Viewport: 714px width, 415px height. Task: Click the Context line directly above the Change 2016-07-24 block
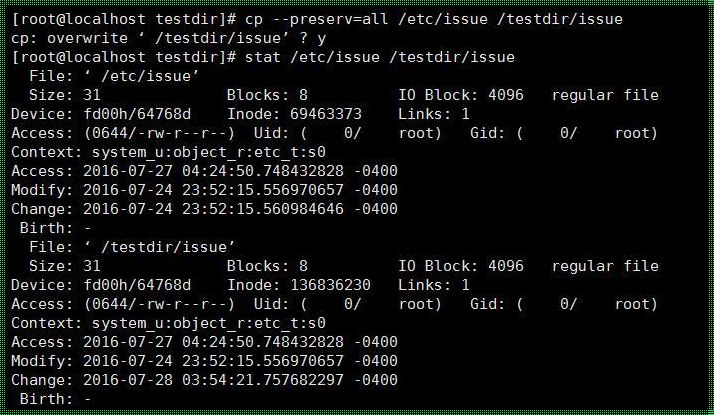168,152
